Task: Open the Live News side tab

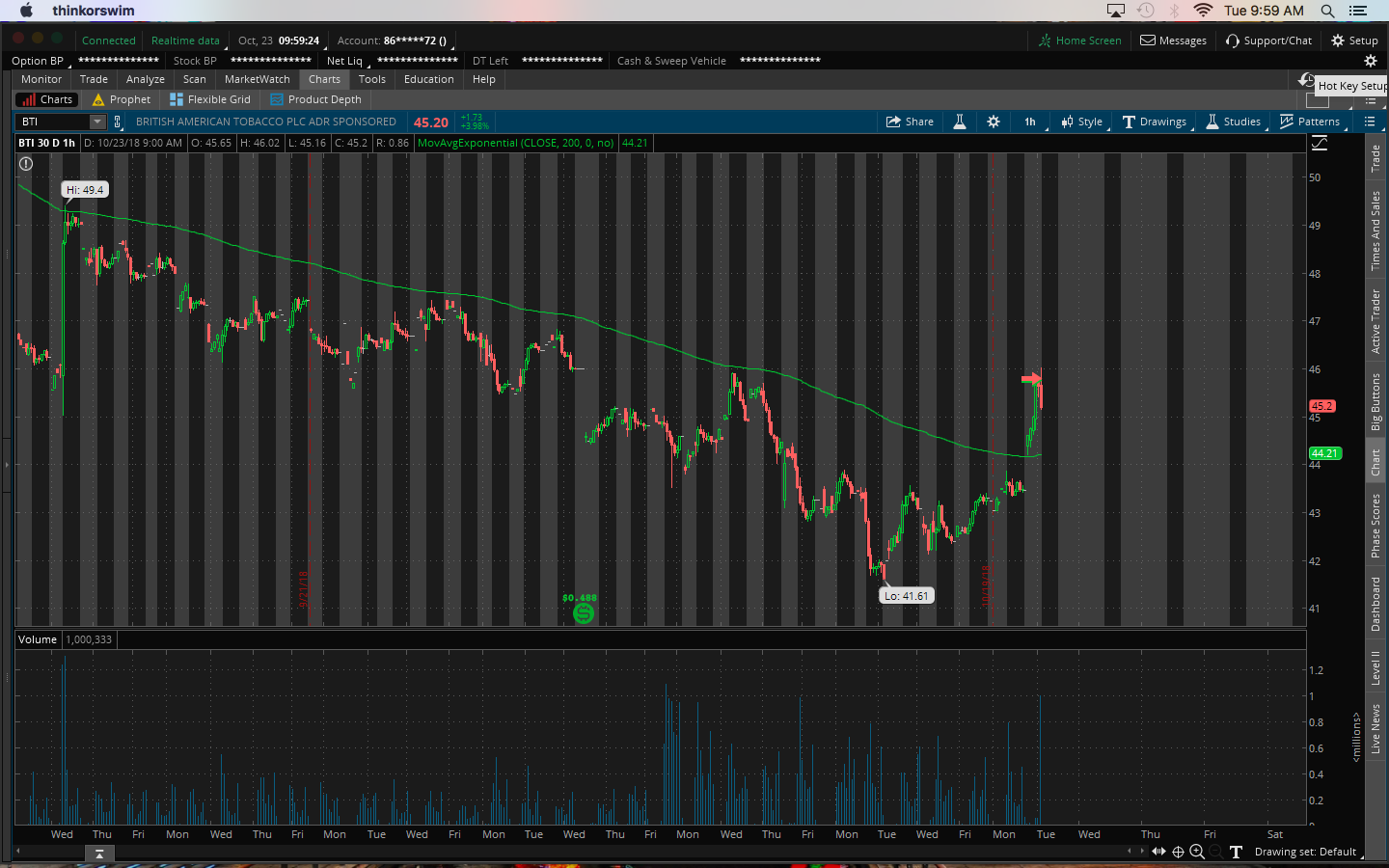Action: (1375, 728)
